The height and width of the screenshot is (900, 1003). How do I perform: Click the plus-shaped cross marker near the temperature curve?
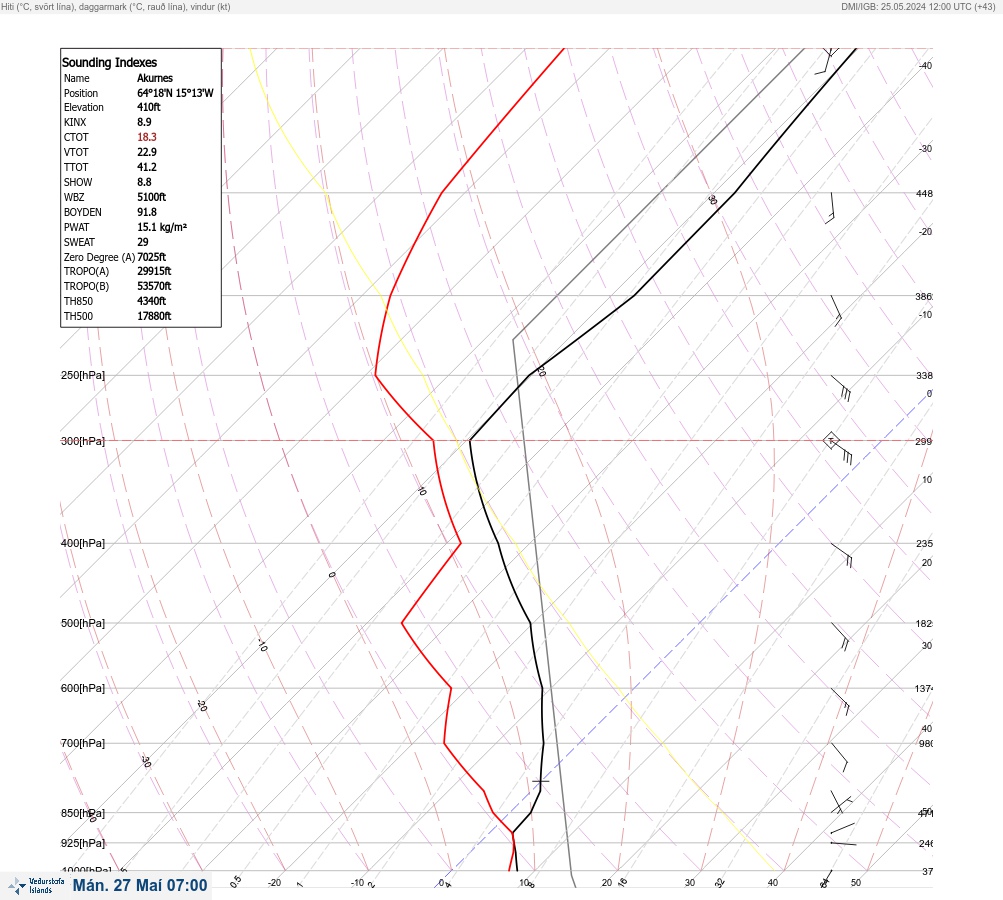coord(541,781)
